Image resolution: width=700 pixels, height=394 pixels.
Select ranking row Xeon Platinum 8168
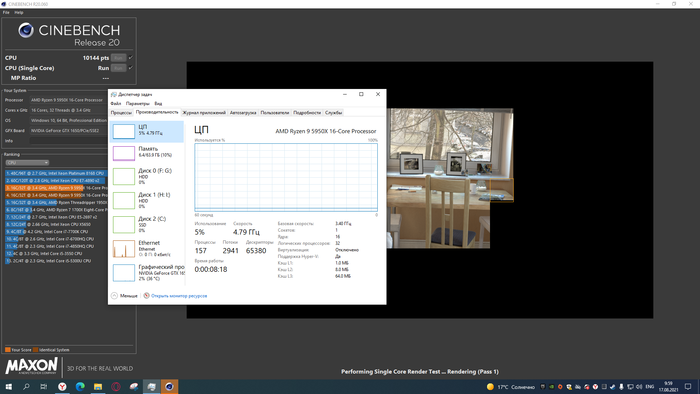56,173
